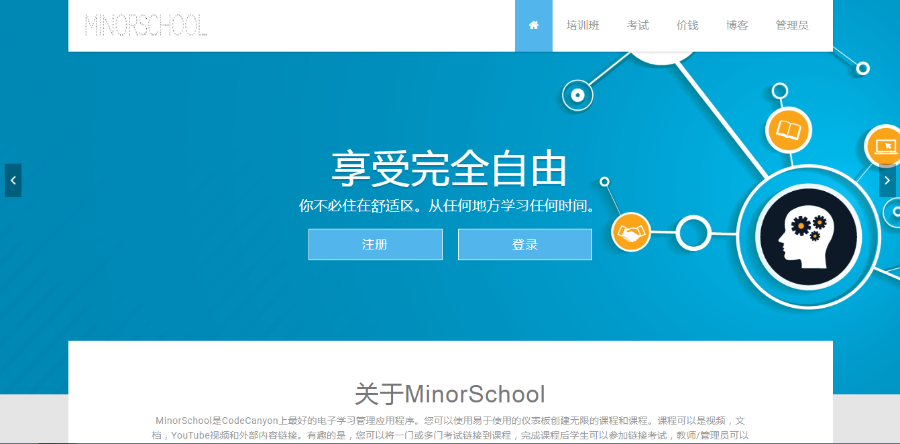Viewport: 900px width, 444px height.
Task: Click the 享受完全自由 headline
Action: point(449,170)
